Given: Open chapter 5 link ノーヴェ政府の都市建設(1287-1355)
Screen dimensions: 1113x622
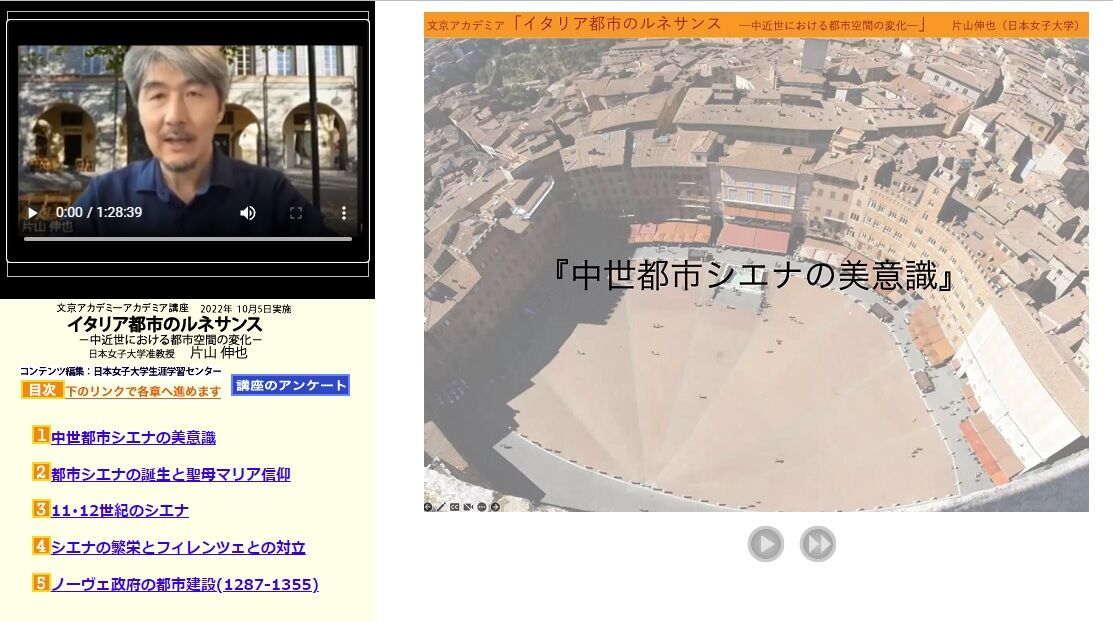Looking at the screenshot, I should pos(185,584).
